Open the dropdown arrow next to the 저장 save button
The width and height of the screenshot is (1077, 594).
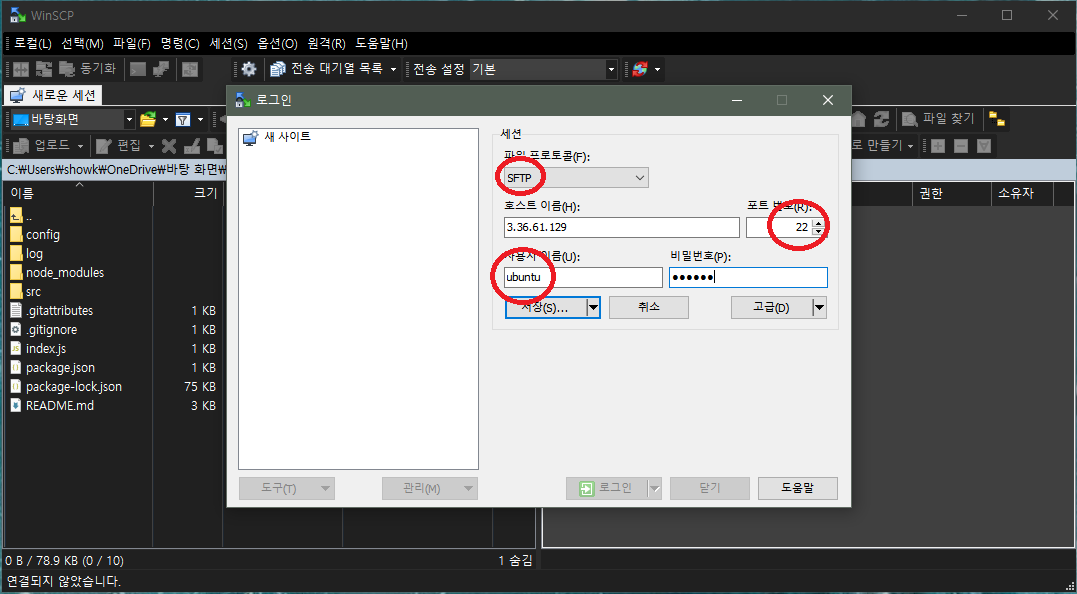(x=593, y=308)
